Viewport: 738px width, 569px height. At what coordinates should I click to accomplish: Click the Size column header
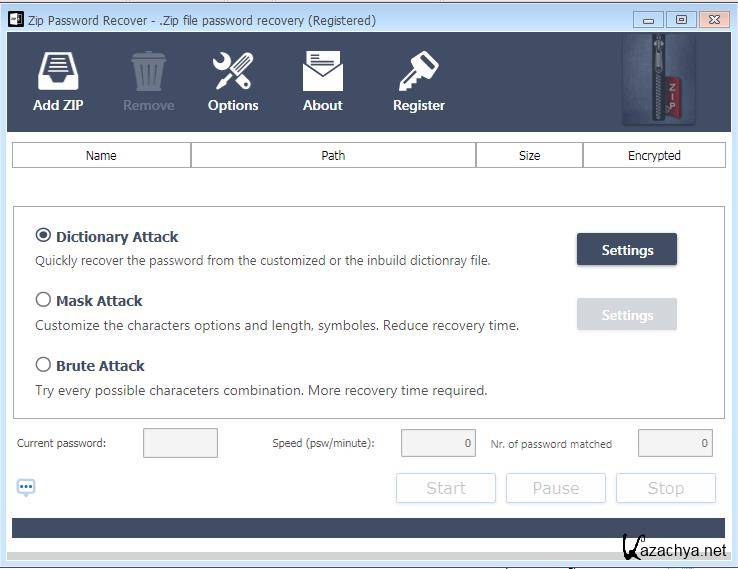click(529, 155)
